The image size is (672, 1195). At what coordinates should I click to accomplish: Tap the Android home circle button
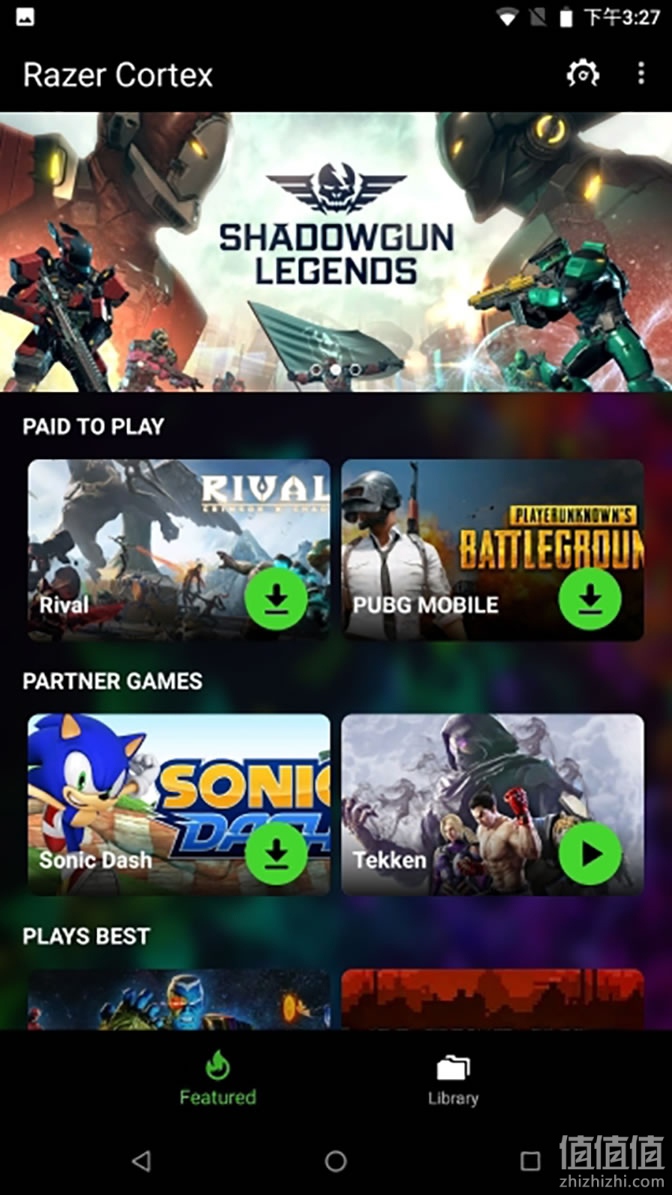336,1161
